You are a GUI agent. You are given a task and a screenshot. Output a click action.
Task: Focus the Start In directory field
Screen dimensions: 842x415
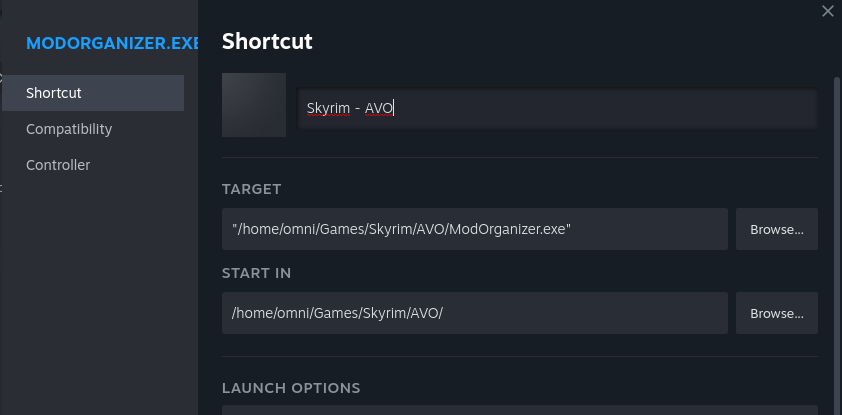(475, 313)
